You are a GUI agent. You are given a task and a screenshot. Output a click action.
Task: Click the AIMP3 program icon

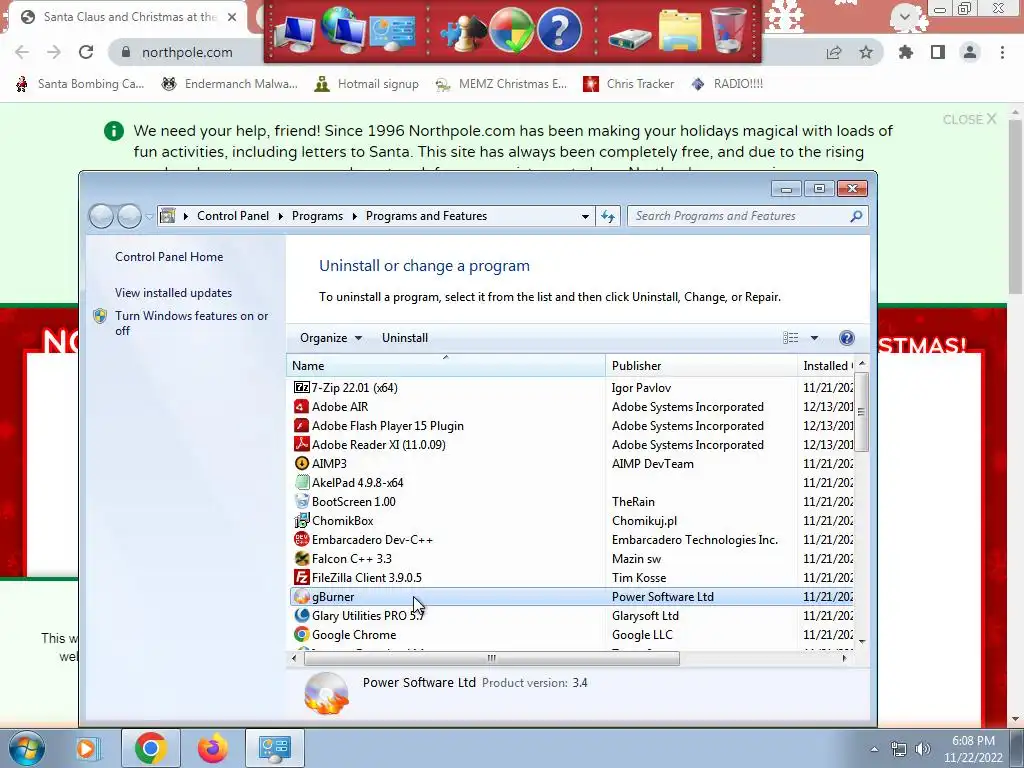[301, 463]
